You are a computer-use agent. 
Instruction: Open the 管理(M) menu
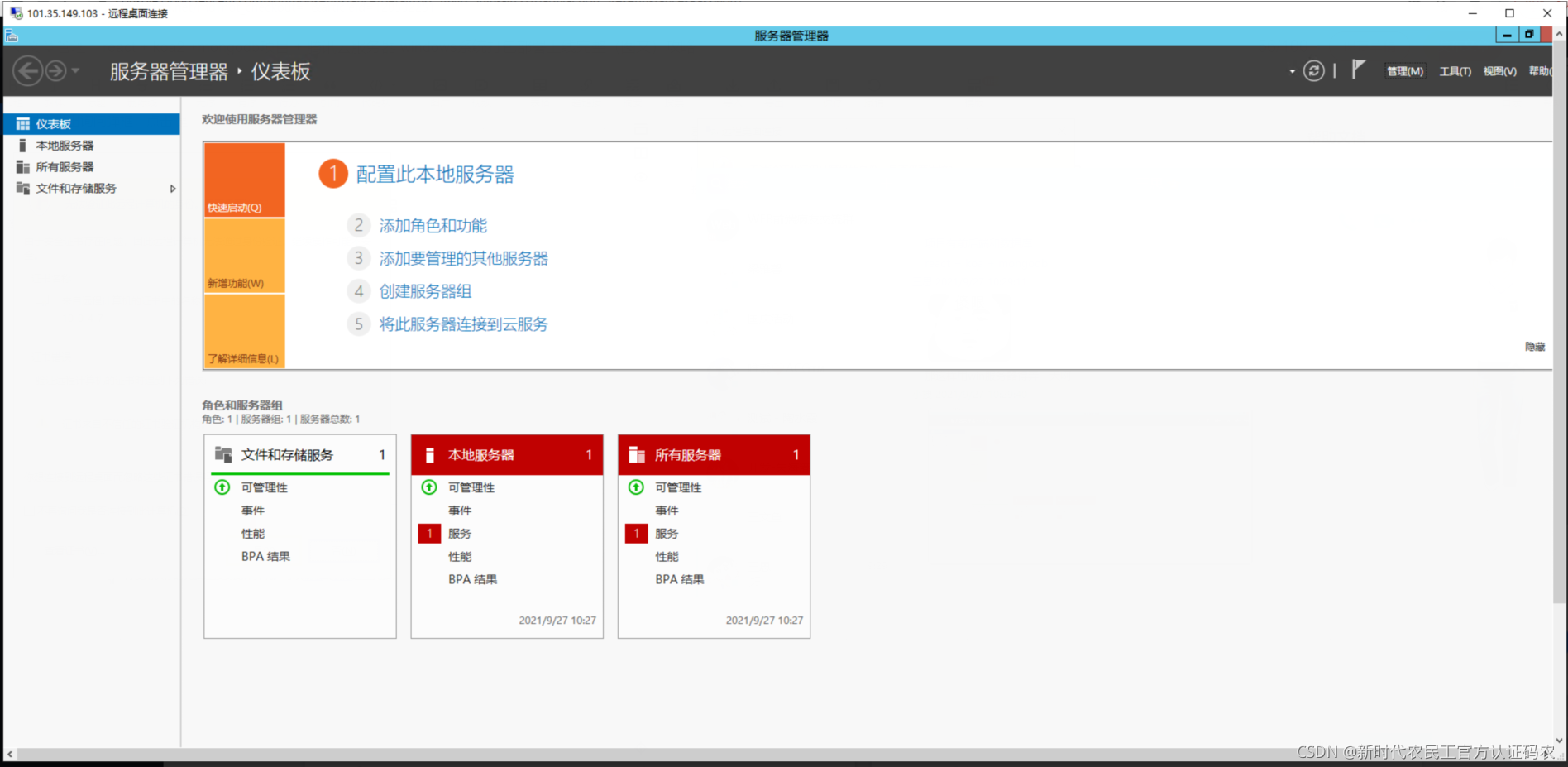(1405, 71)
